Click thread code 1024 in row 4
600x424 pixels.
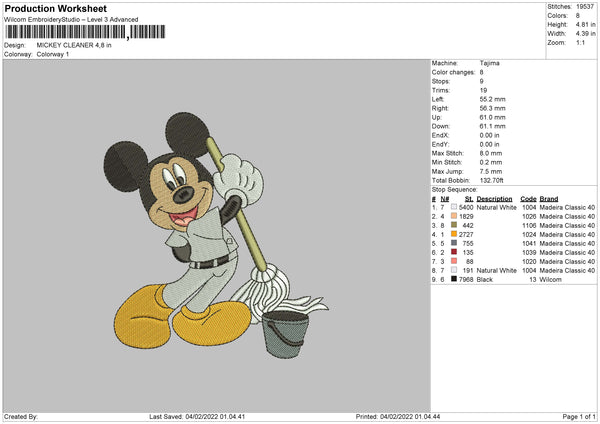click(x=529, y=235)
